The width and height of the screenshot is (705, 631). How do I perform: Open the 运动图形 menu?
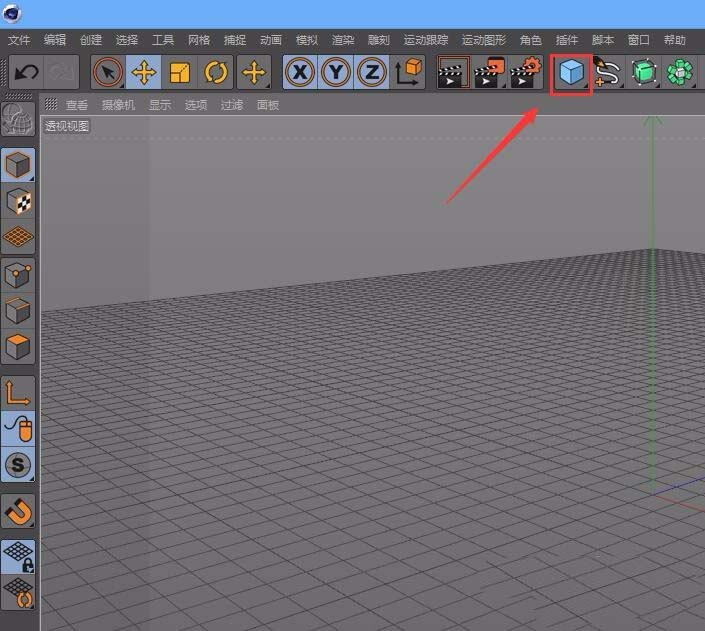click(484, 40)
